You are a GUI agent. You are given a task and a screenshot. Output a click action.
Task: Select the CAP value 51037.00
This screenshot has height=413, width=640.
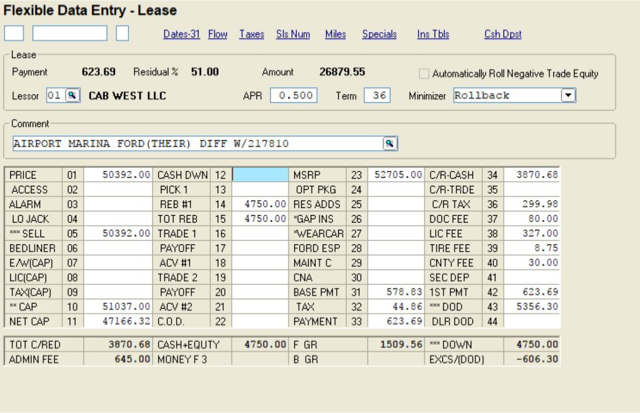118,306
